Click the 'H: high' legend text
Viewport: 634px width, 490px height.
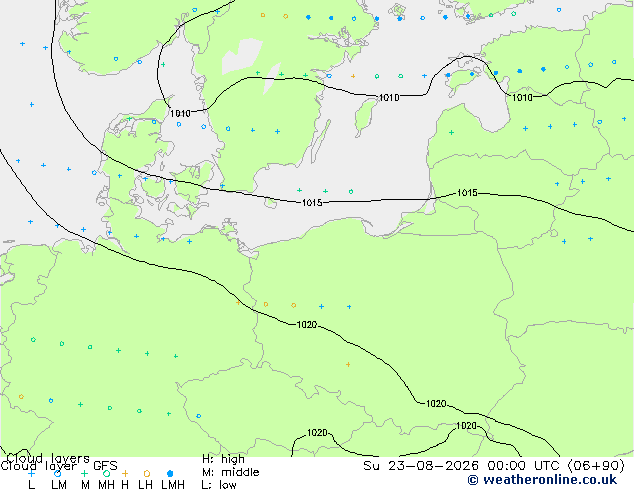coord(223,459)
